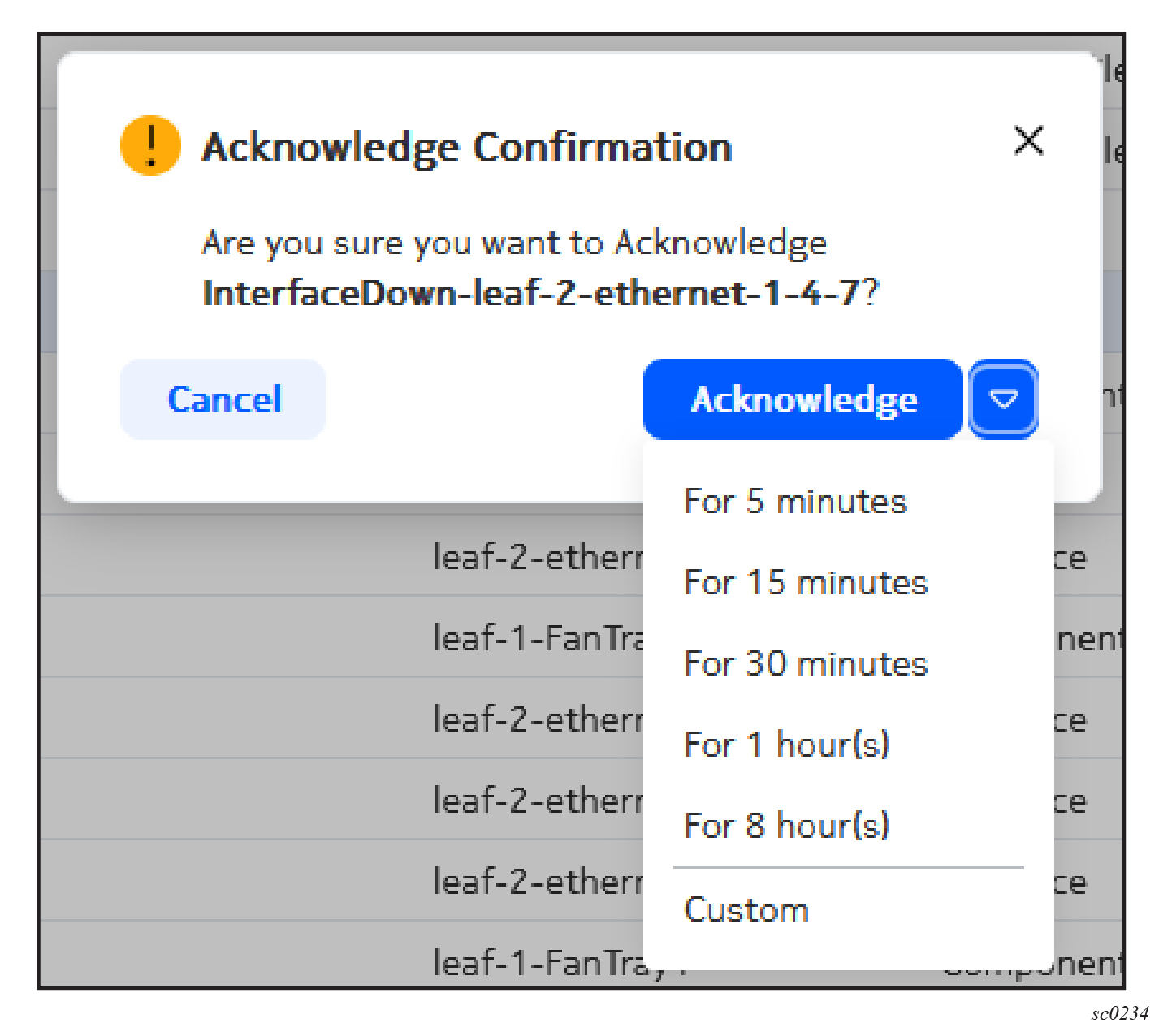Select the last leaf-2-ethernet row above bottom FanTray
This screenshot has width=1159, height=1036.
tap(536, 883)
